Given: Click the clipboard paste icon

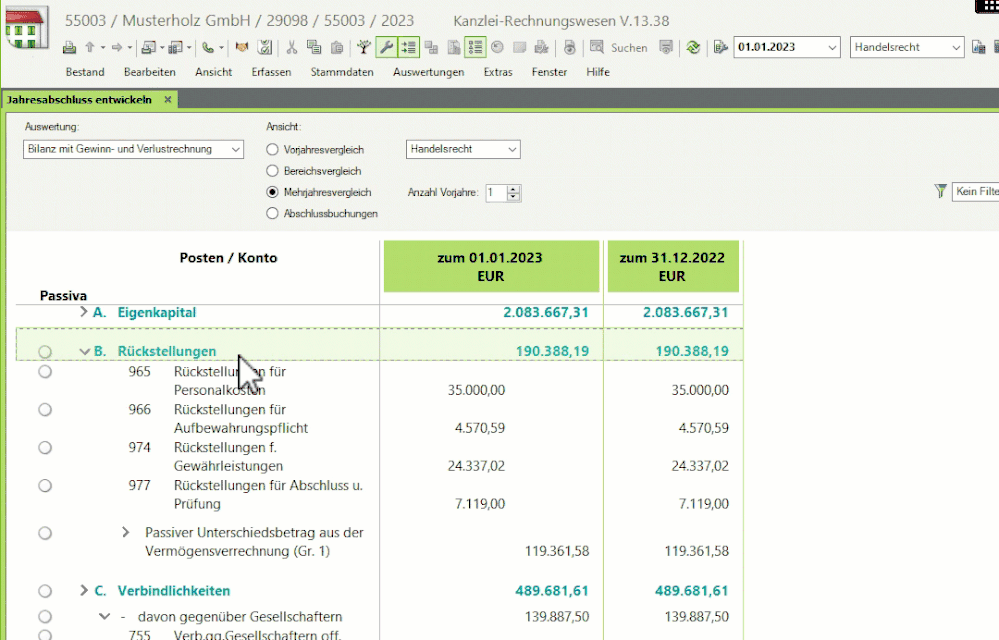Looking at the screenshot, I should coord(337,47).
